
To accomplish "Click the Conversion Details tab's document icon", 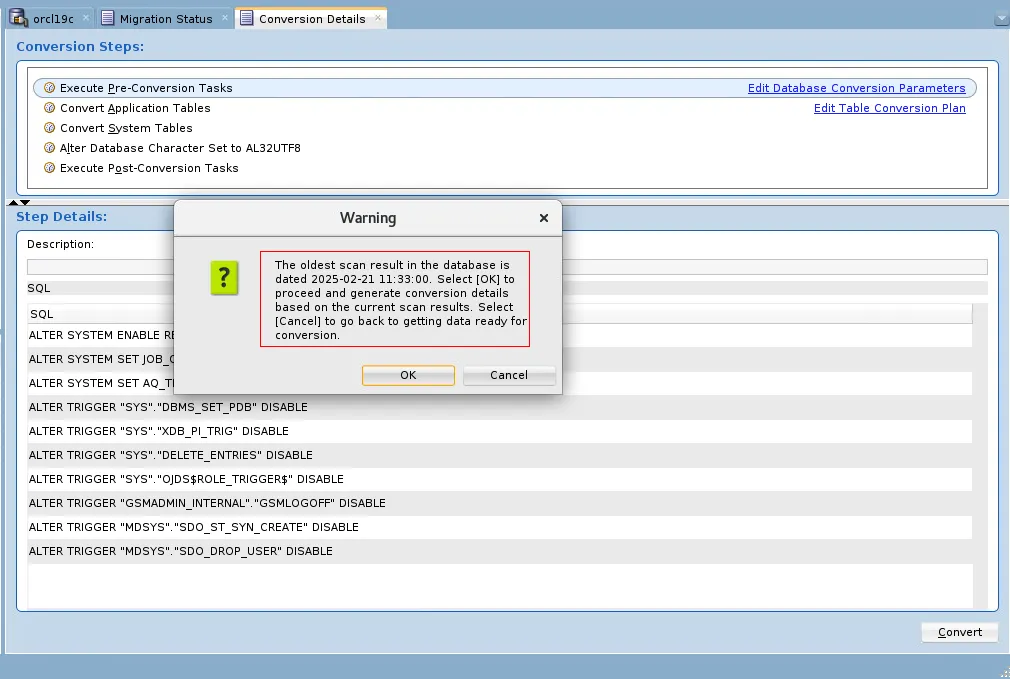I will click(x=246, y=17).
